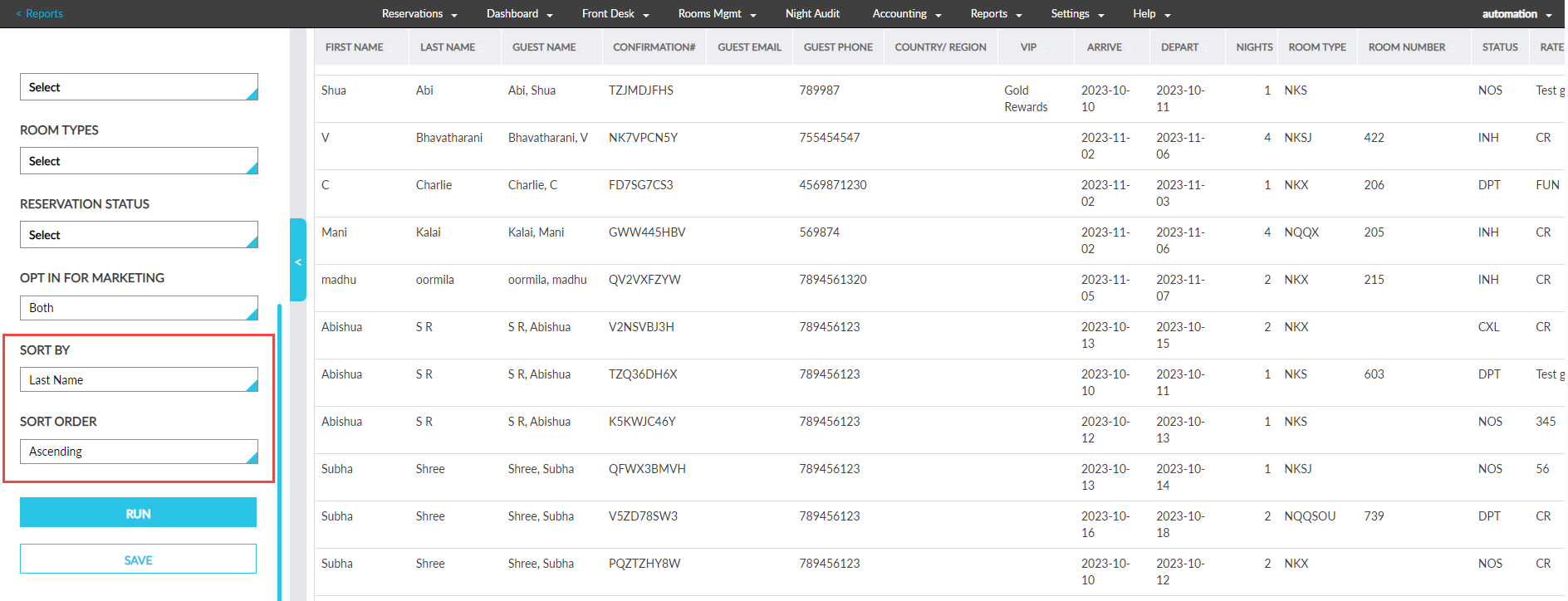Click NIGHTS column header
Viewport: 1568px width, 601px height.
(1254, 47)
